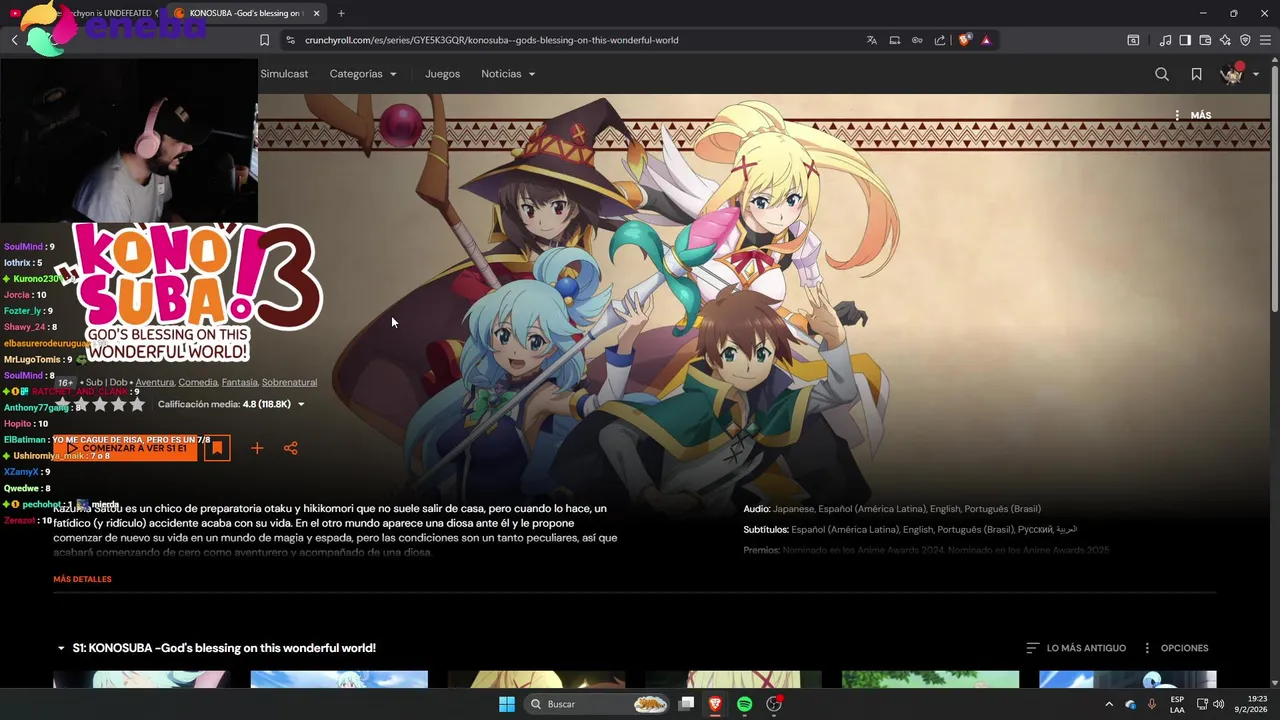Close the KONOSUBA browser tab
This screenshot has width=1280, height=720.
click(x=317, y=13)
